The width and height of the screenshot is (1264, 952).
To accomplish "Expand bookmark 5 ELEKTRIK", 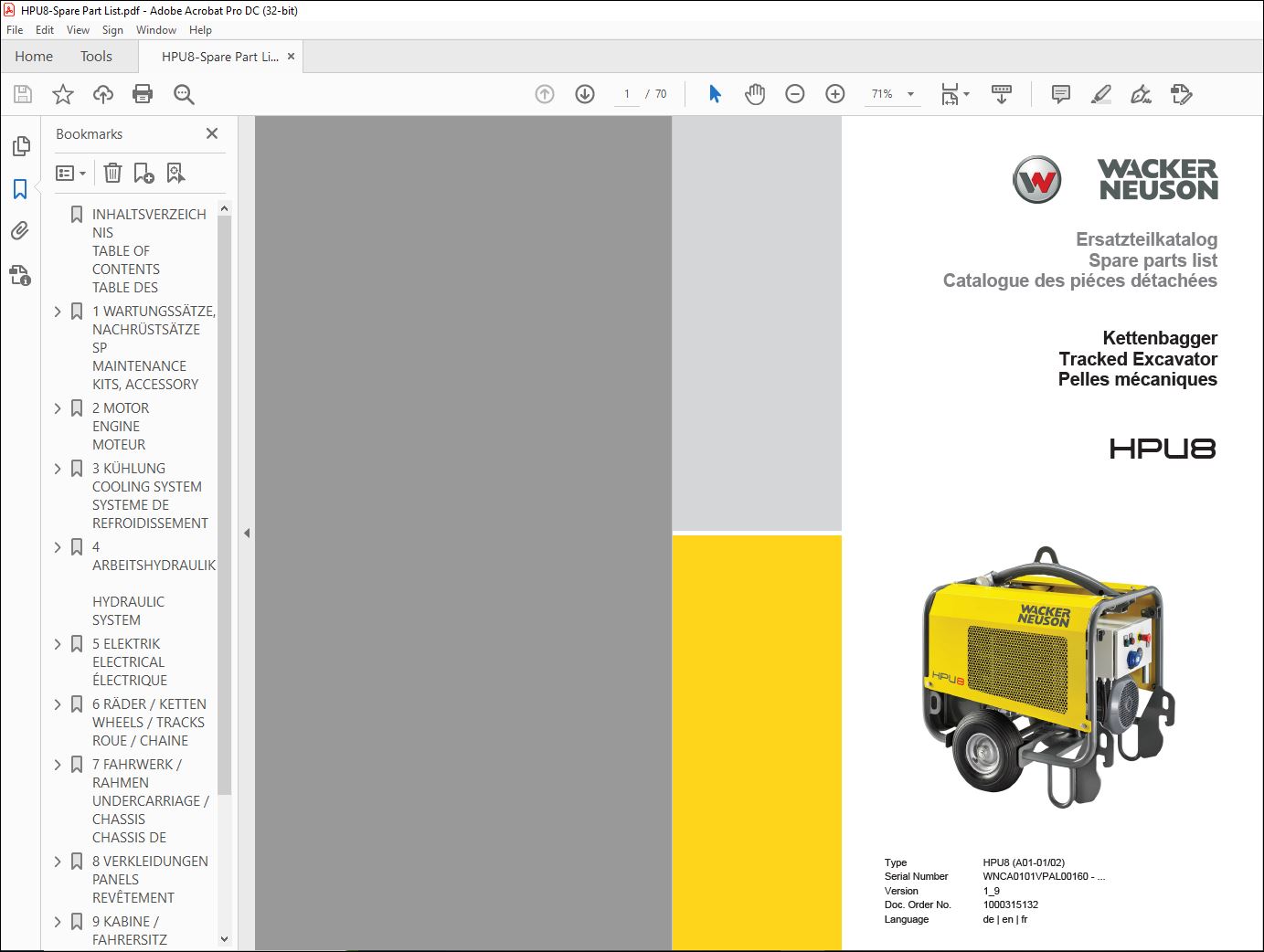I will pos(58,644).
